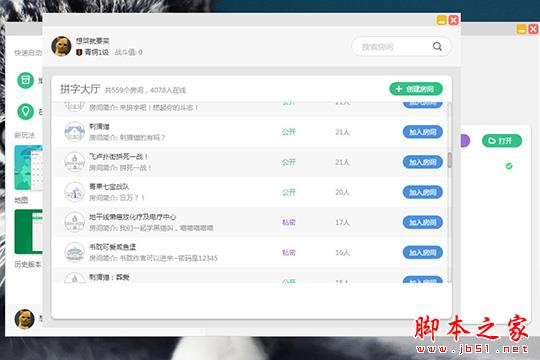The height and width of the screenshot is (360, 540).
Task: Join the 青果七宝战队 room
Action: click(423, 192)
